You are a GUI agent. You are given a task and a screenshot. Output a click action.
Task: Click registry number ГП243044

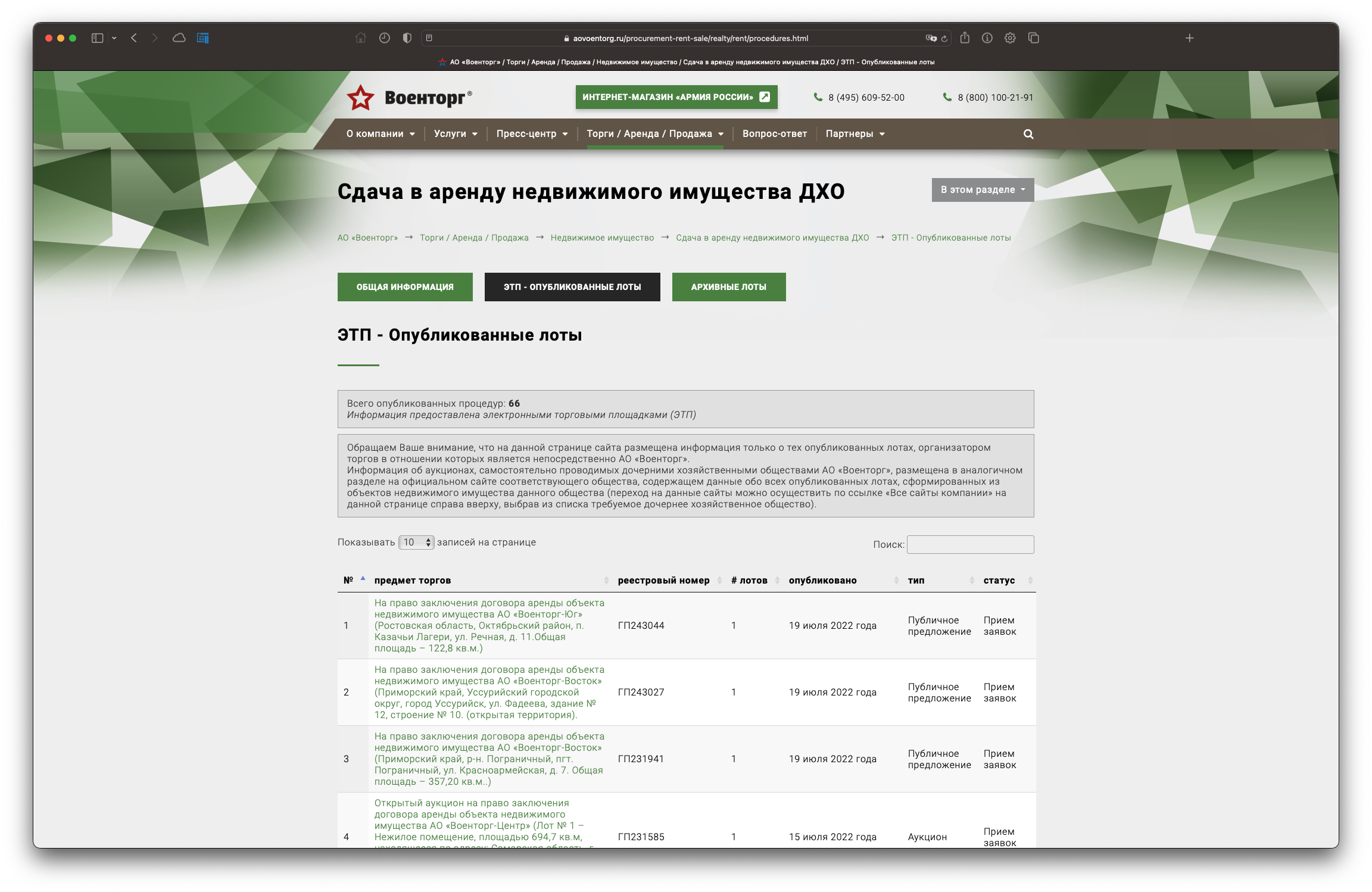coord(641,626)
